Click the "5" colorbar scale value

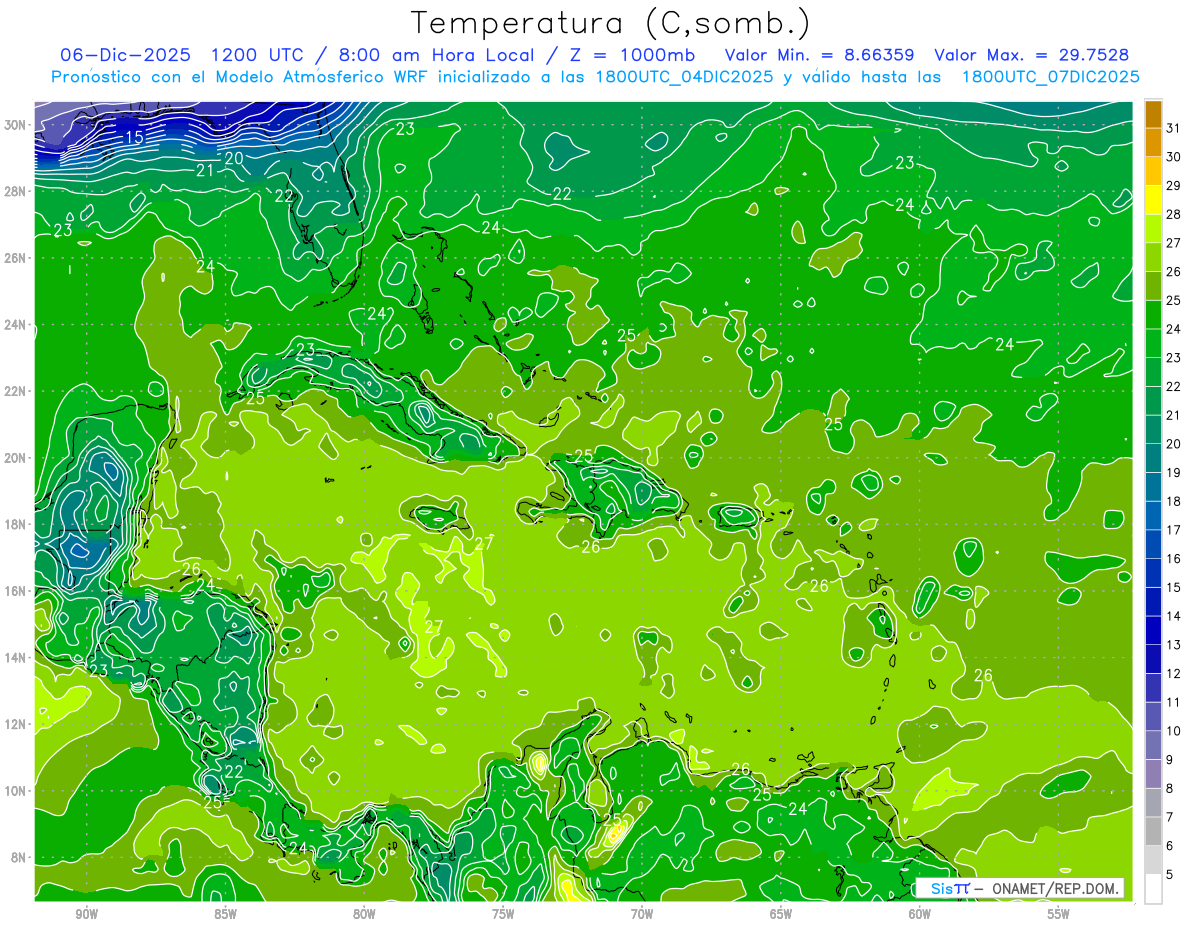(x=1169, y=875)
